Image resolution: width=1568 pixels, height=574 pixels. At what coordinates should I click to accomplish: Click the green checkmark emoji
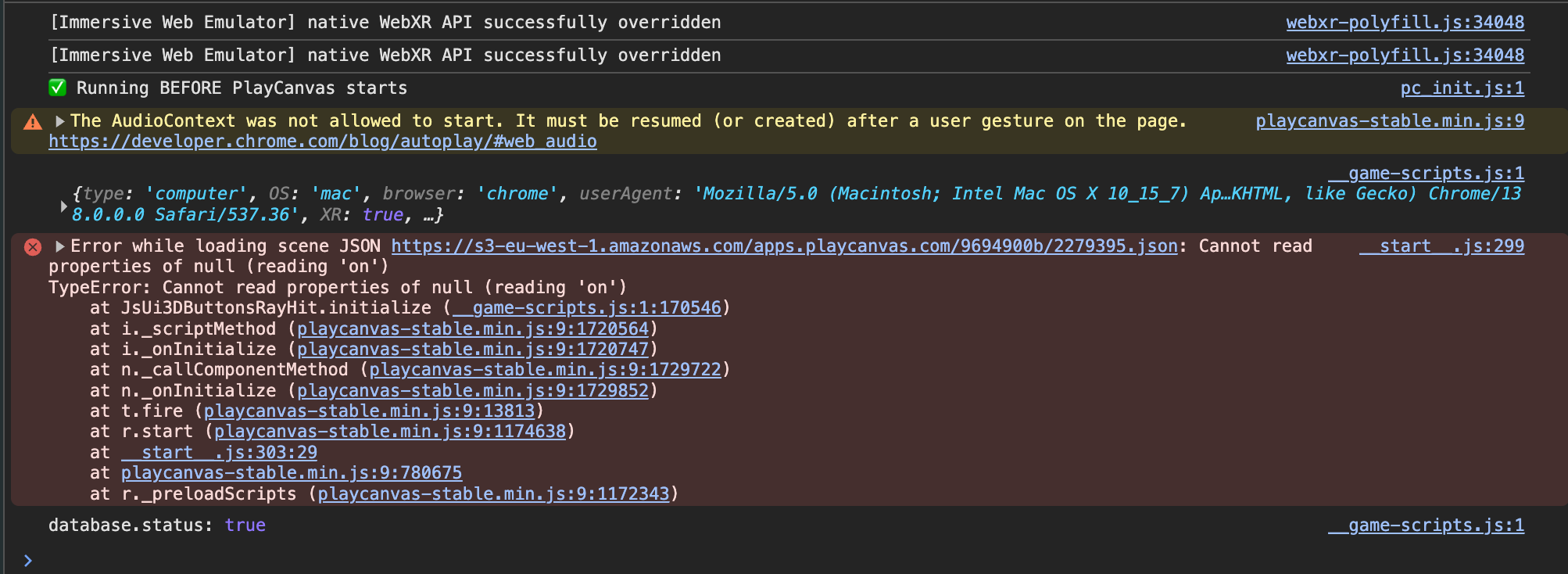[57, 88]
